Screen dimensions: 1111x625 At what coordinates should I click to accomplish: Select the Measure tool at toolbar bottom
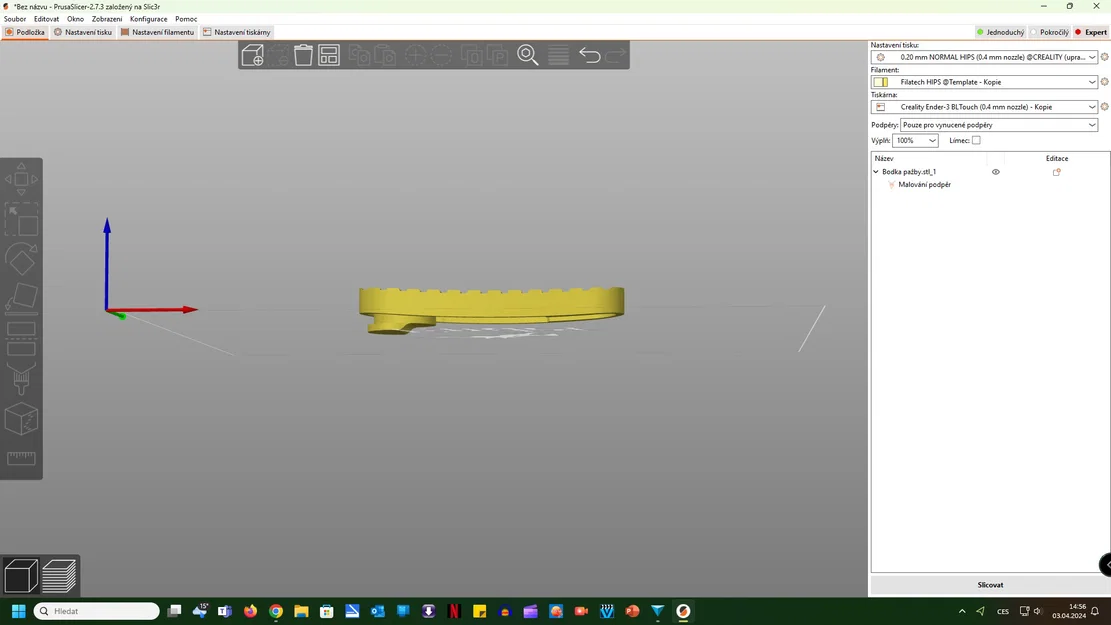(20, 455)
